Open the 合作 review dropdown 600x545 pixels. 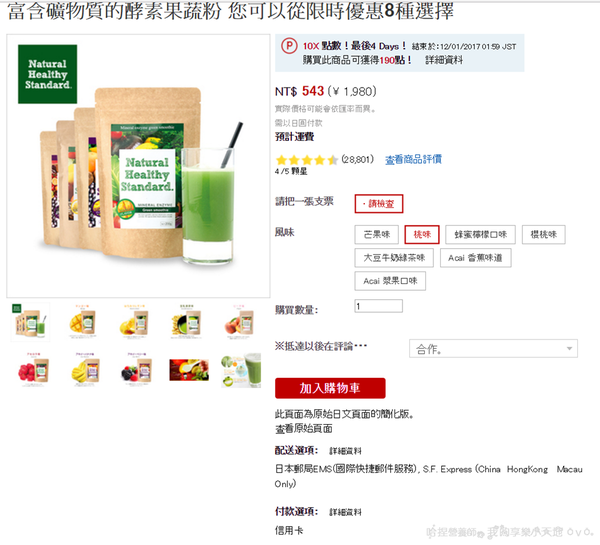493,349
